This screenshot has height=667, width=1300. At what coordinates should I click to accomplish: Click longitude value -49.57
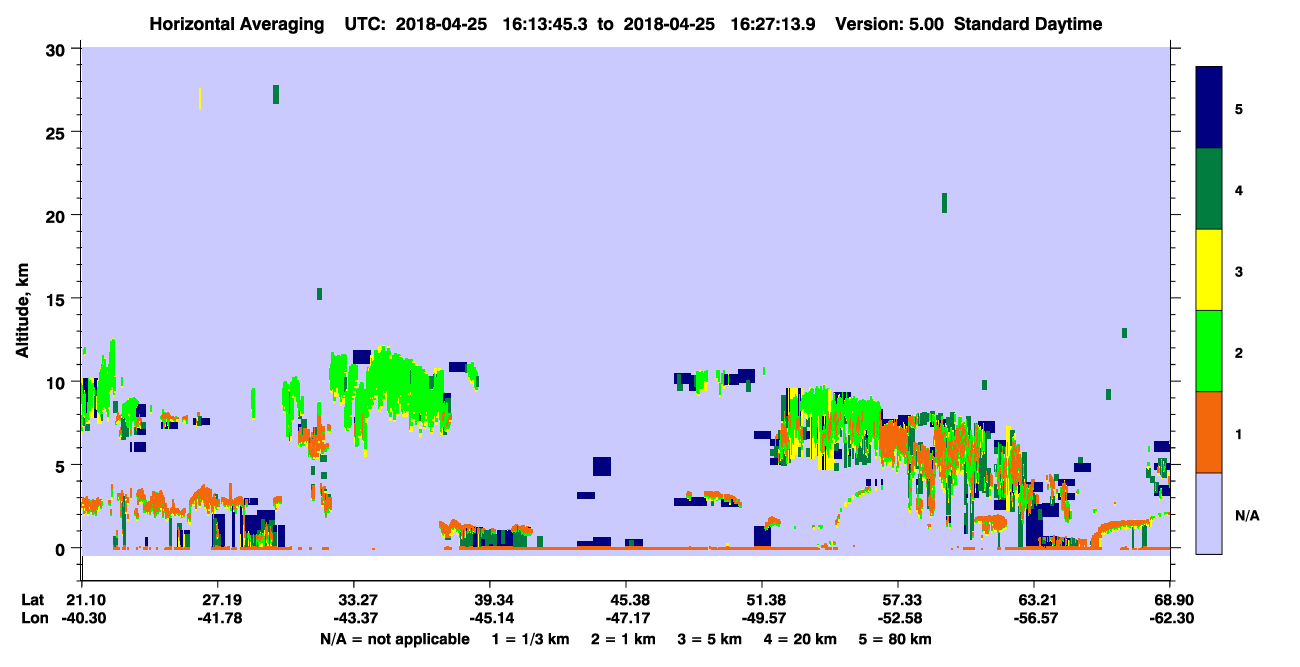click(x=762, y=618)
